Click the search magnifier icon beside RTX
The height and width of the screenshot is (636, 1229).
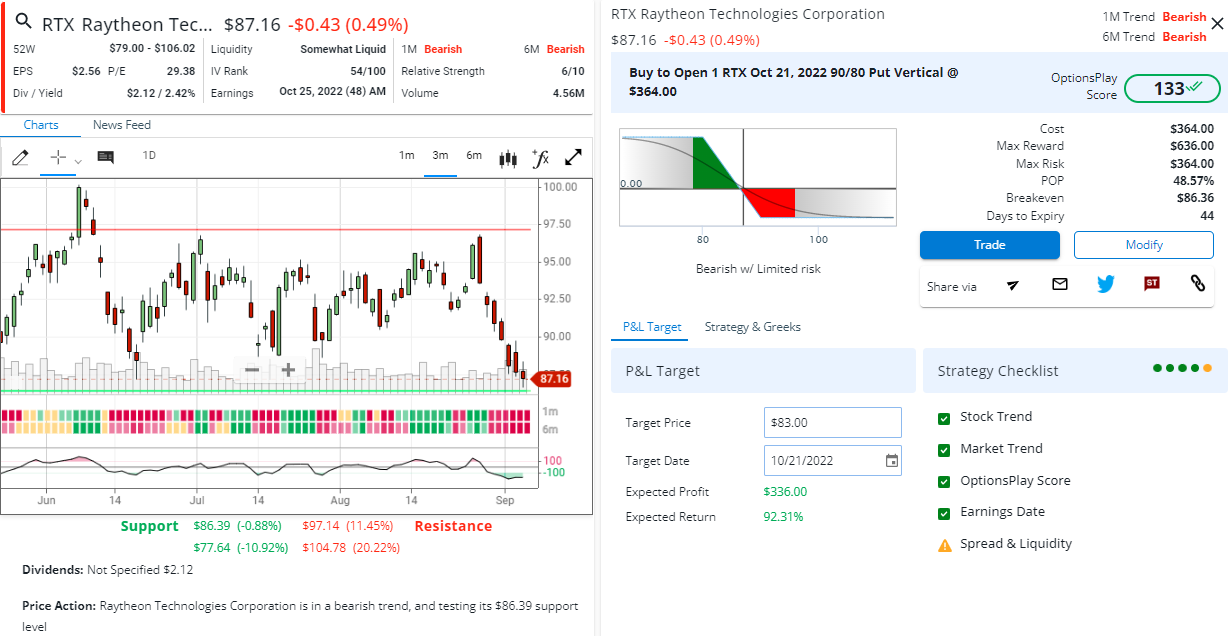(24, 23)
